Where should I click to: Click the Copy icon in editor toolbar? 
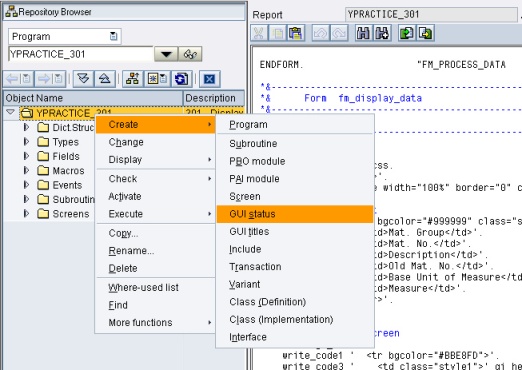277,33
